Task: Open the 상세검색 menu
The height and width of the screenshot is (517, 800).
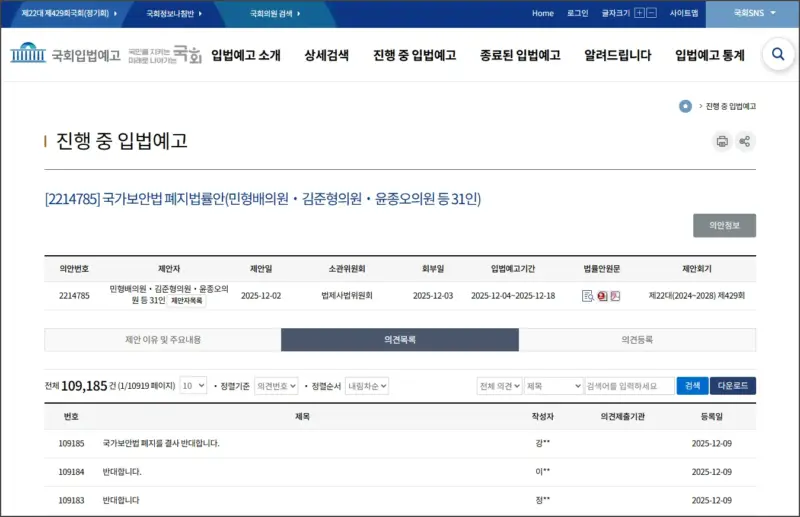Action: (327, 55)
